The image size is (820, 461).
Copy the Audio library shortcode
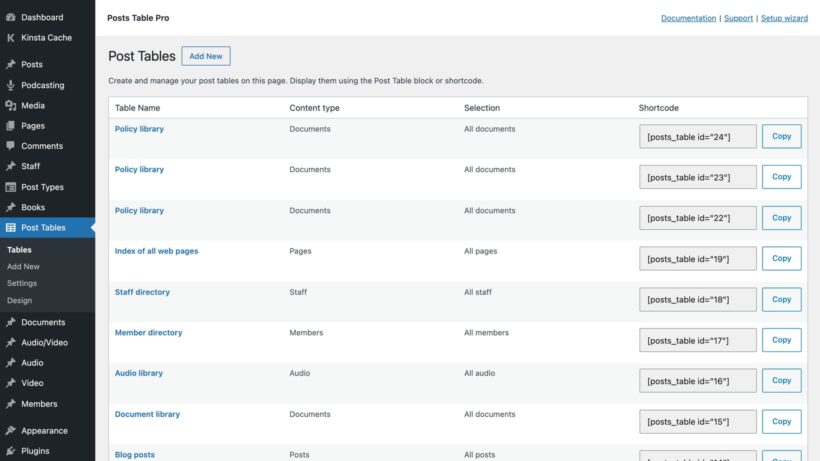[x=781, y=381]
